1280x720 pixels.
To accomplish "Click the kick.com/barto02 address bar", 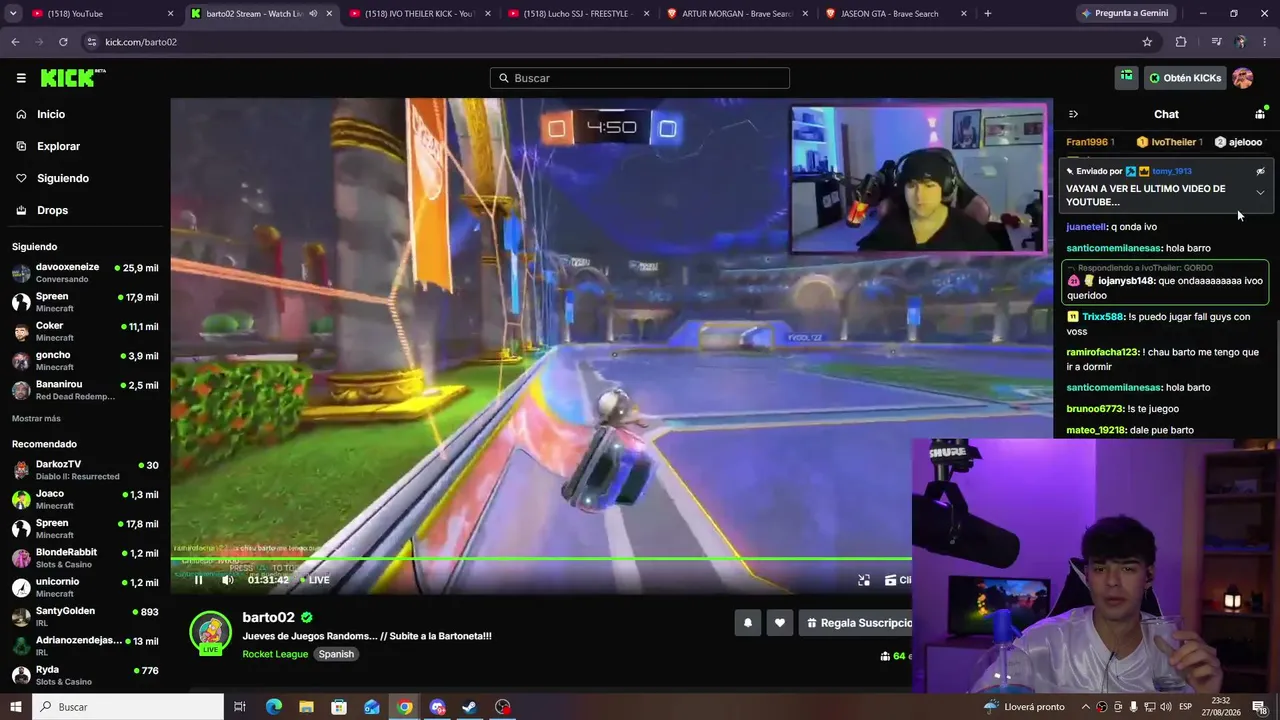I will tap(620, 42).
